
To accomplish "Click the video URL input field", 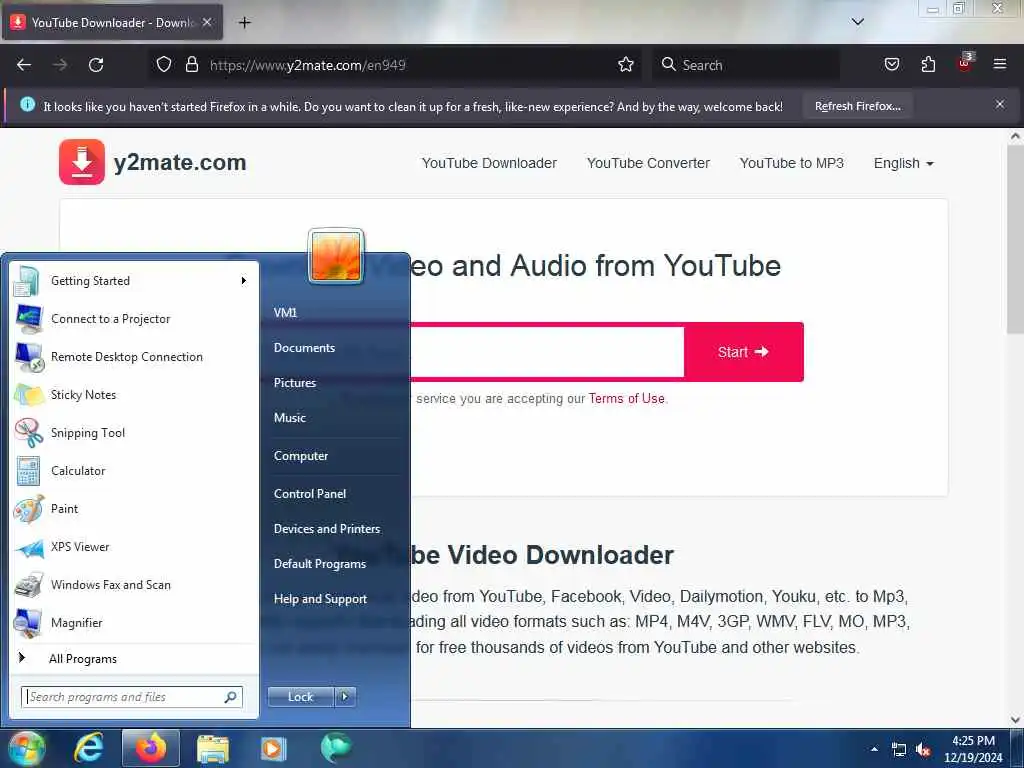I will 547,352.
